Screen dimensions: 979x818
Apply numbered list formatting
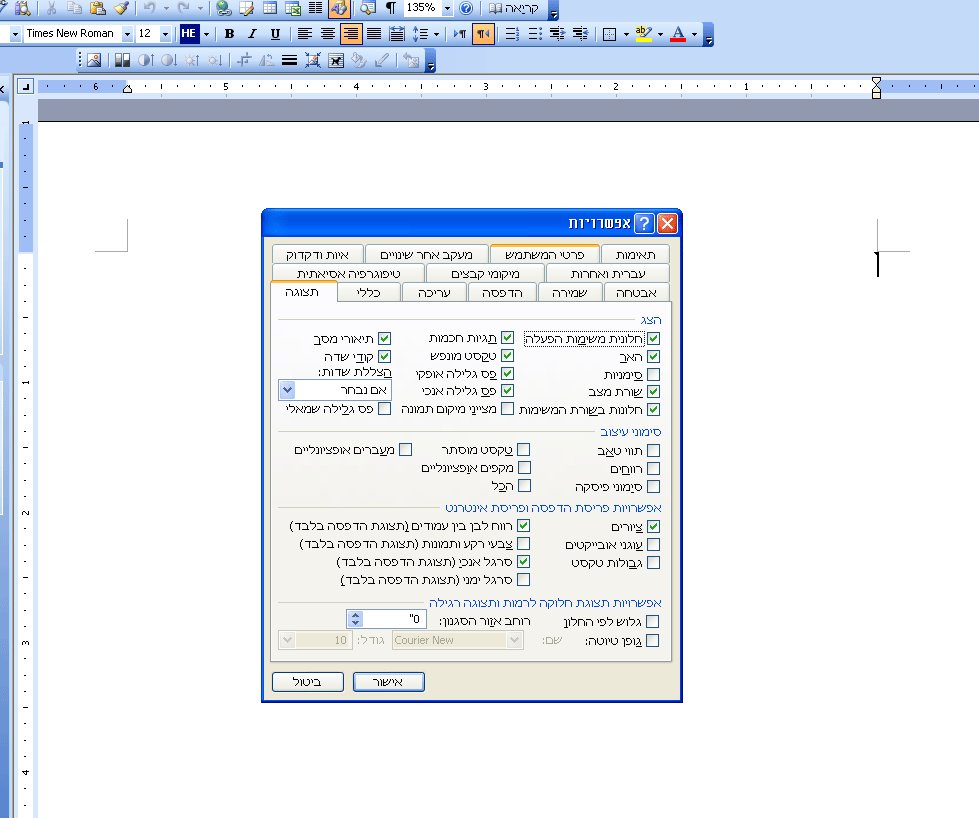pos(512,34)
